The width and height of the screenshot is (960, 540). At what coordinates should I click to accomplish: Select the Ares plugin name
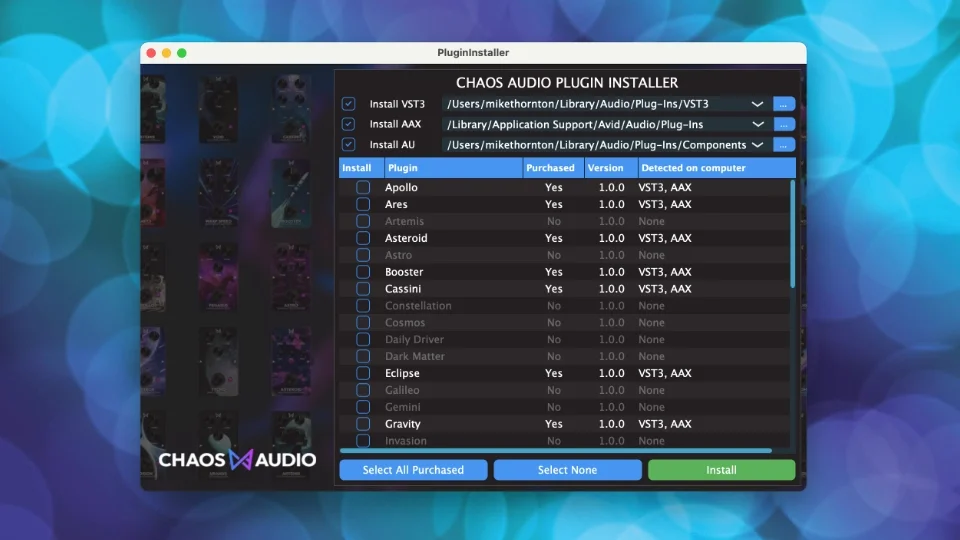coord(396,204)
